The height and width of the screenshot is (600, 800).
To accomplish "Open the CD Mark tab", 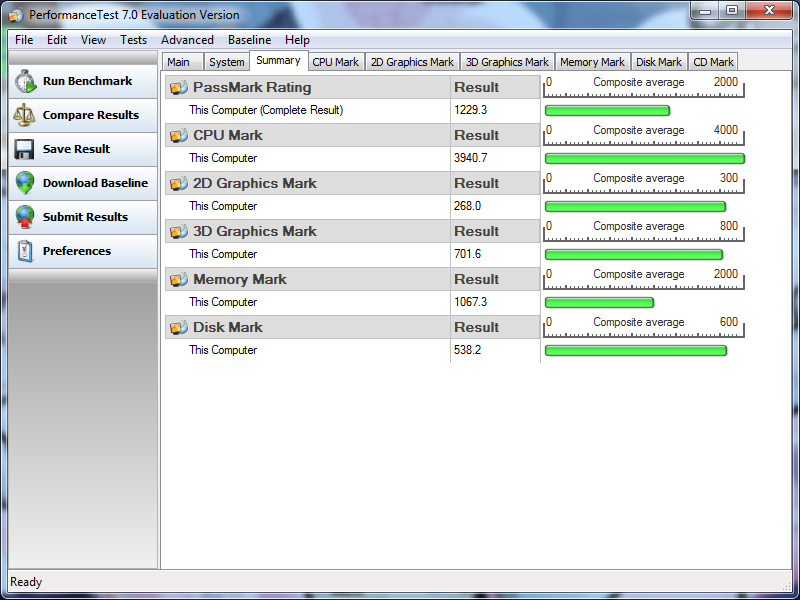I will [x=713, y=62].
